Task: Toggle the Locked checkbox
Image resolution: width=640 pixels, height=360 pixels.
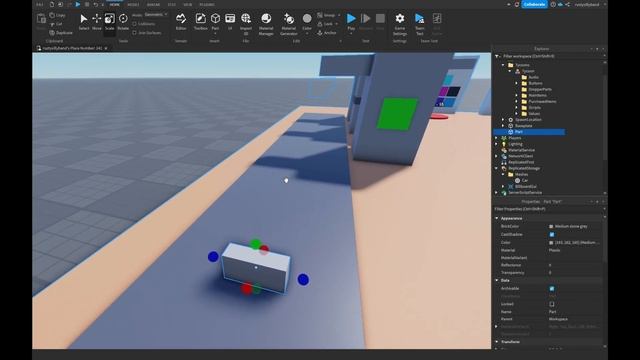Action: (x=551, y=304)
